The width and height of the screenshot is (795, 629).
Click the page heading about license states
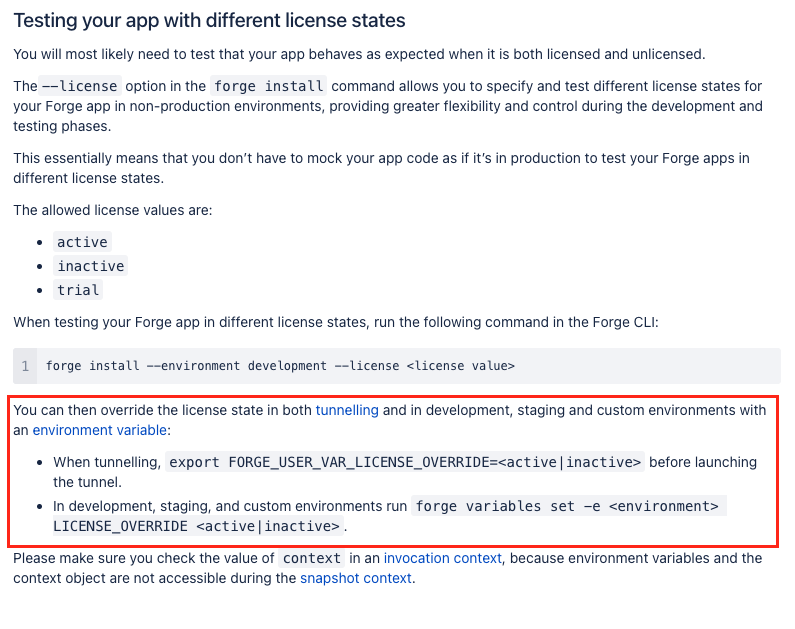click(x=209, y=21)
